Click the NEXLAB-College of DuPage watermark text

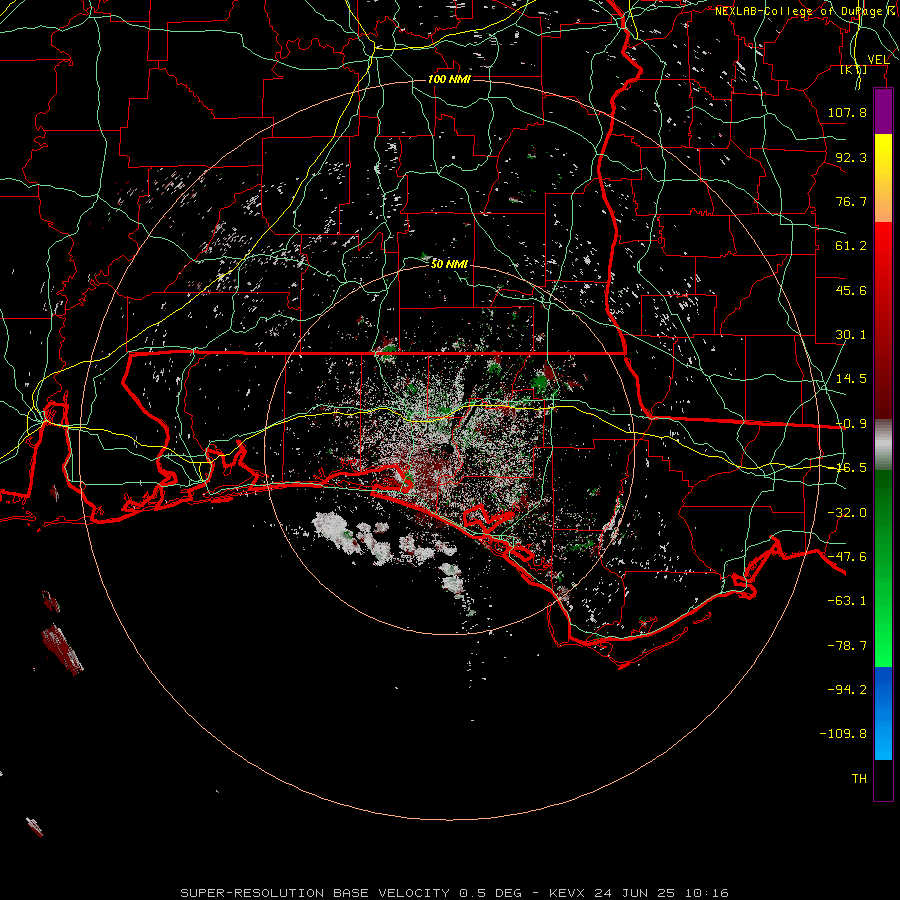point(806,11)
